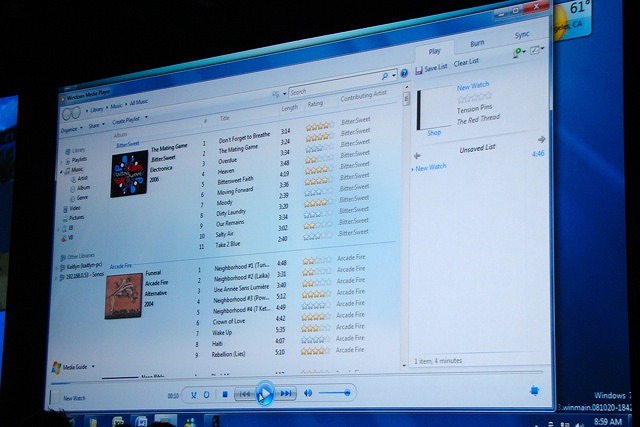Click the Save List floppy icon
Viewport: 640px width, 427px height.
coord(419,71)
